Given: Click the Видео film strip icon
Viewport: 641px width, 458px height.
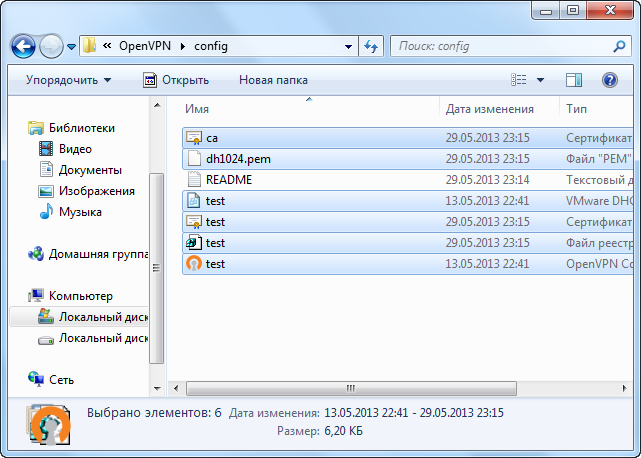Looking at the screenshot, I should pos(46,149).
